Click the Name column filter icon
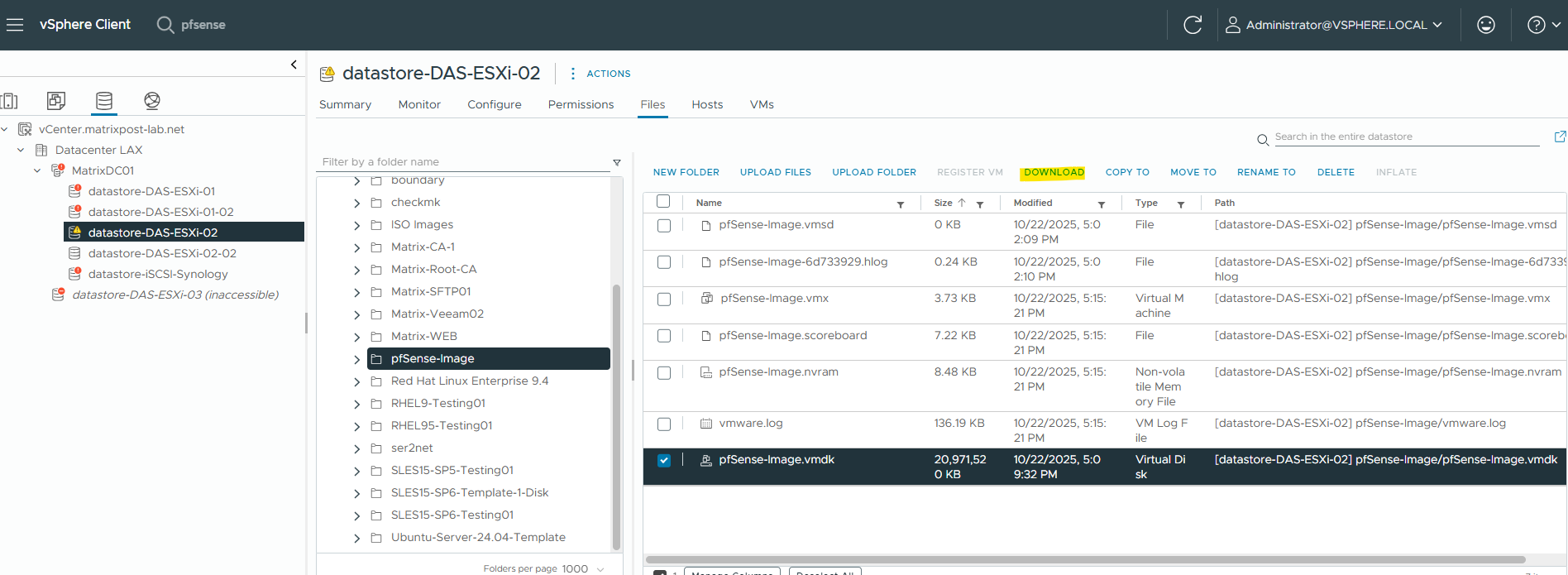 pos(901,204)
